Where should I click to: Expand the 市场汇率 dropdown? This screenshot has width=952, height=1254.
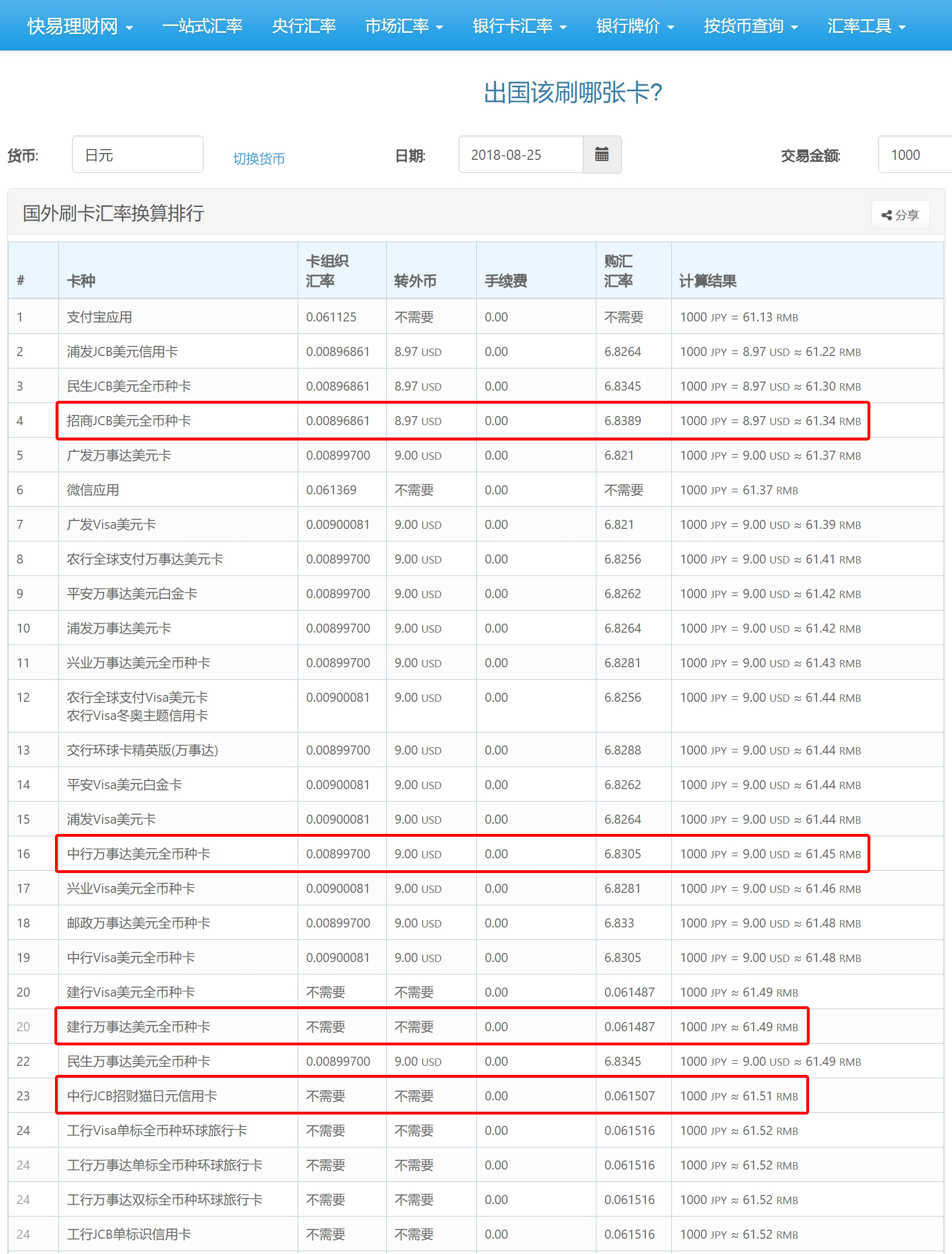(x=404, y=26)
